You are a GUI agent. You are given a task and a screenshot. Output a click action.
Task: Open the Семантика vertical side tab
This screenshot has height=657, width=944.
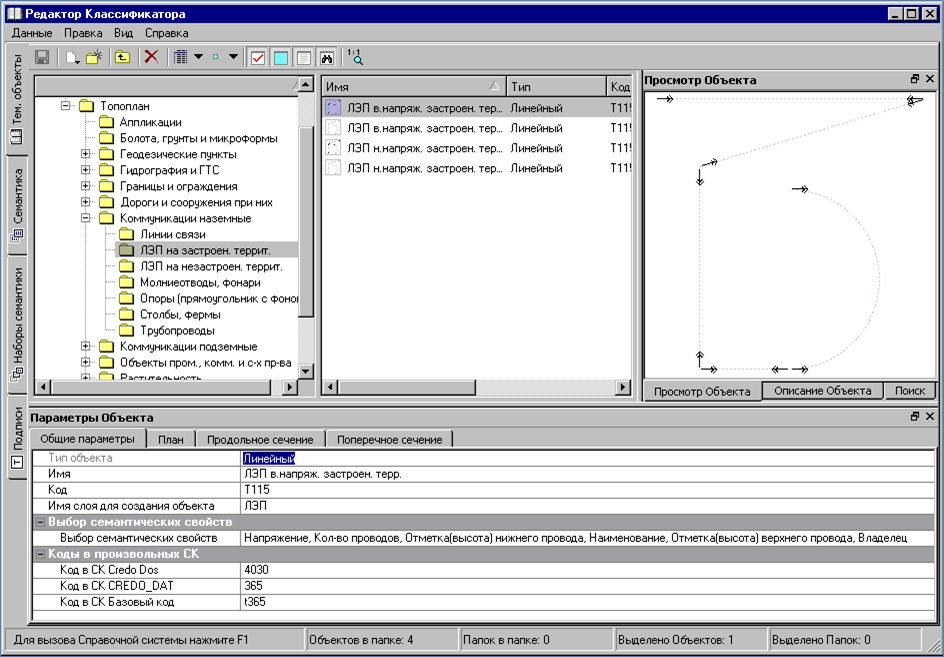click(17, 205)
